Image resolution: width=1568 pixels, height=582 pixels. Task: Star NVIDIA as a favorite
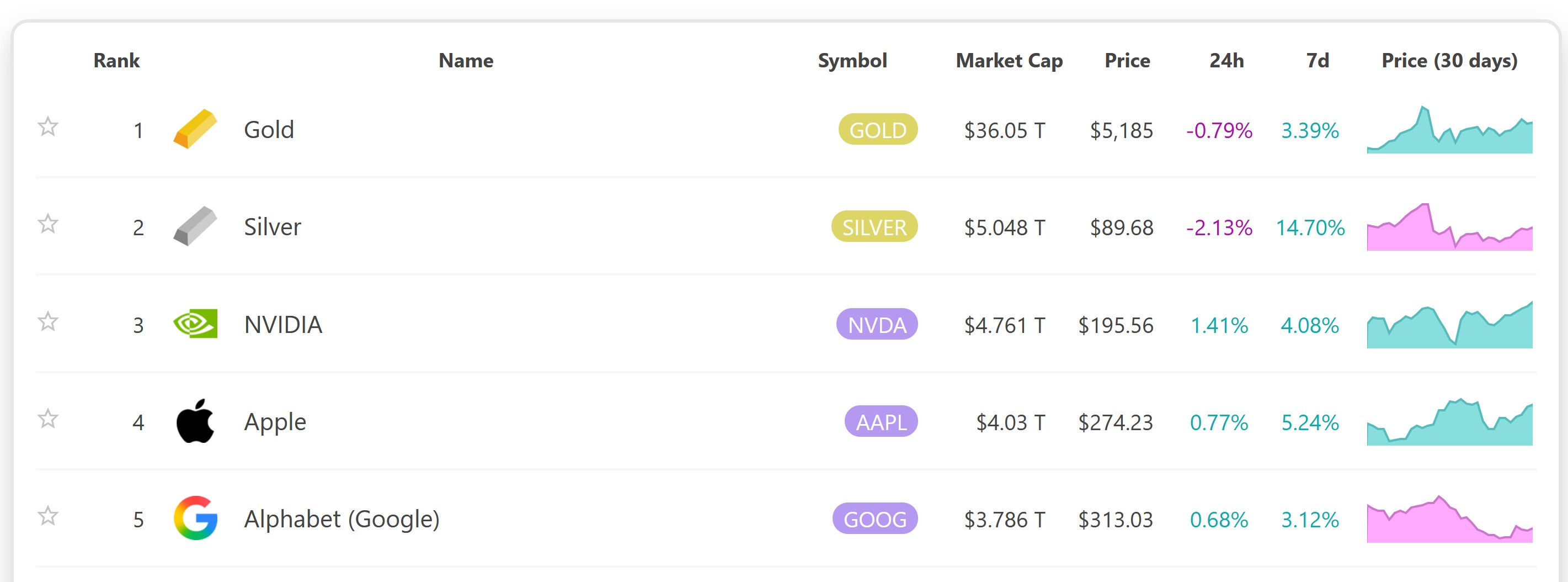pyautogui.click(x=48, y=321)
